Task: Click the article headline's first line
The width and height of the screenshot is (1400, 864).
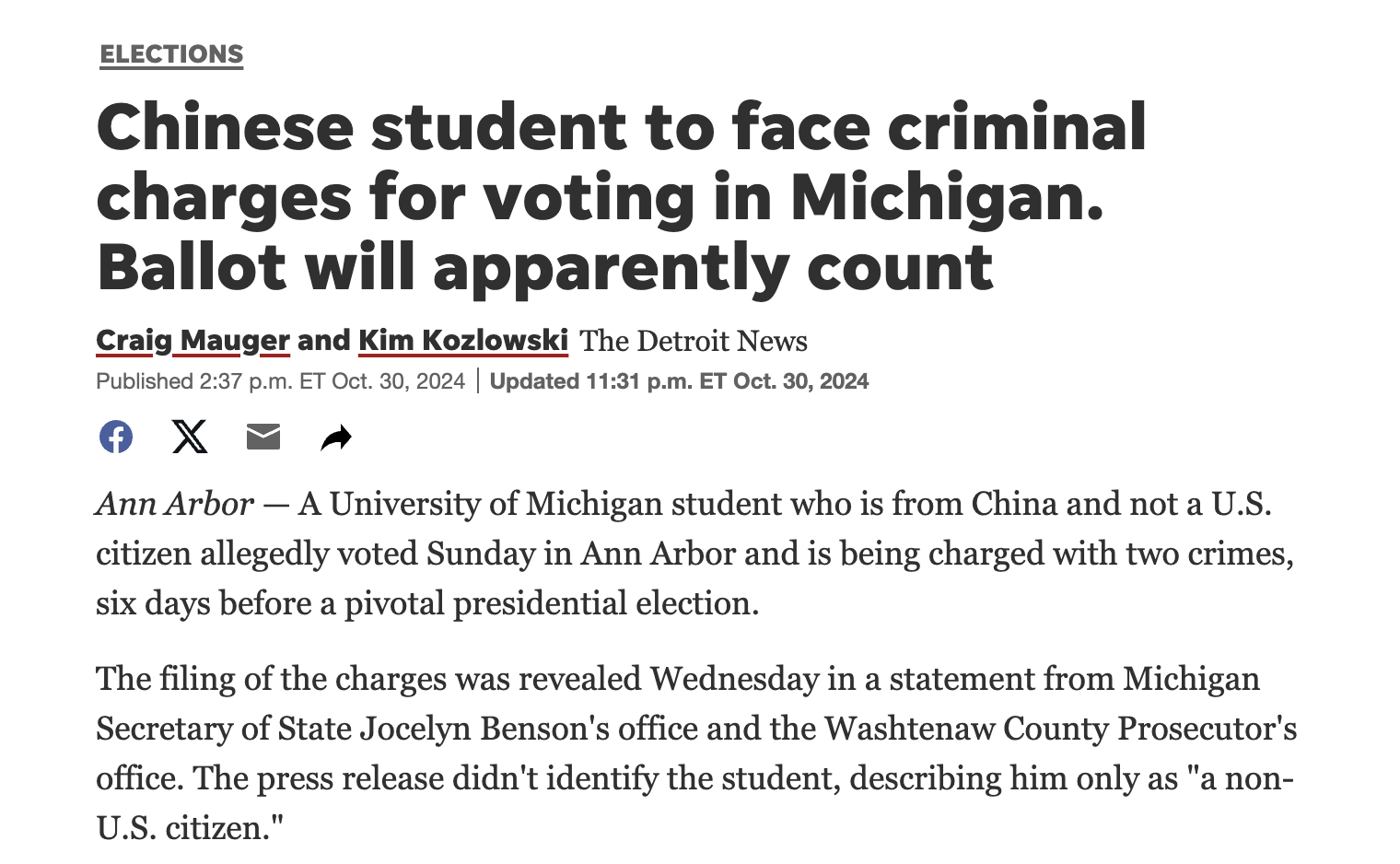Action: (621, 127)
